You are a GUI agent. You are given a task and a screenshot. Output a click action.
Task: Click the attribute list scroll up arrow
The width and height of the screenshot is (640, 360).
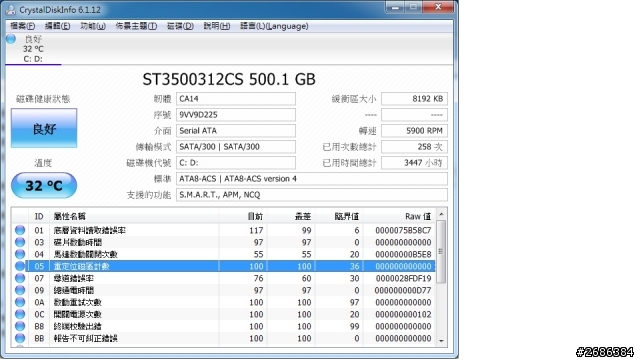pyautogui.click(x=441, y=215)
